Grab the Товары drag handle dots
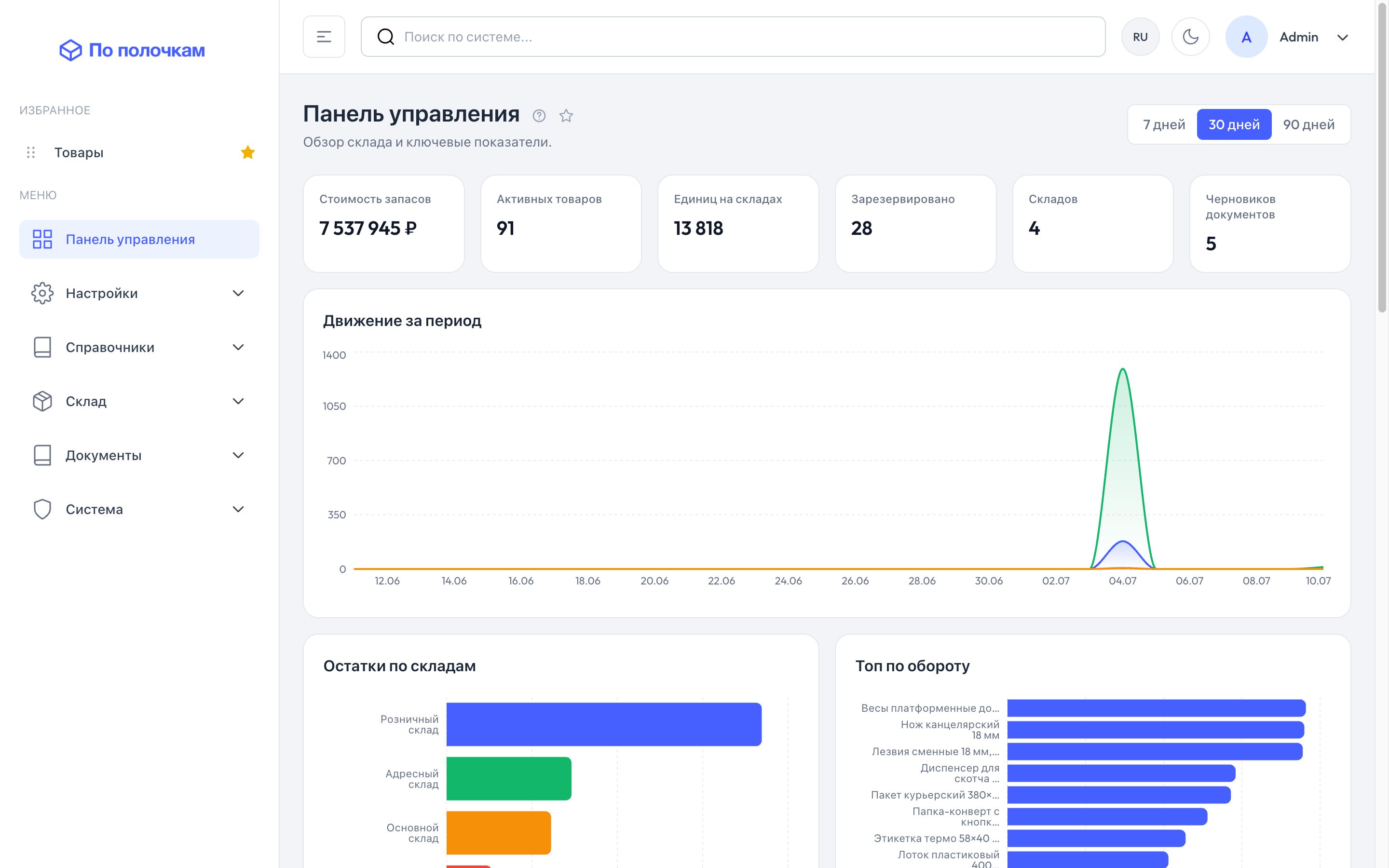Image resolution: width=1389 pixels, height=868 pixels. tap(31, 152)
